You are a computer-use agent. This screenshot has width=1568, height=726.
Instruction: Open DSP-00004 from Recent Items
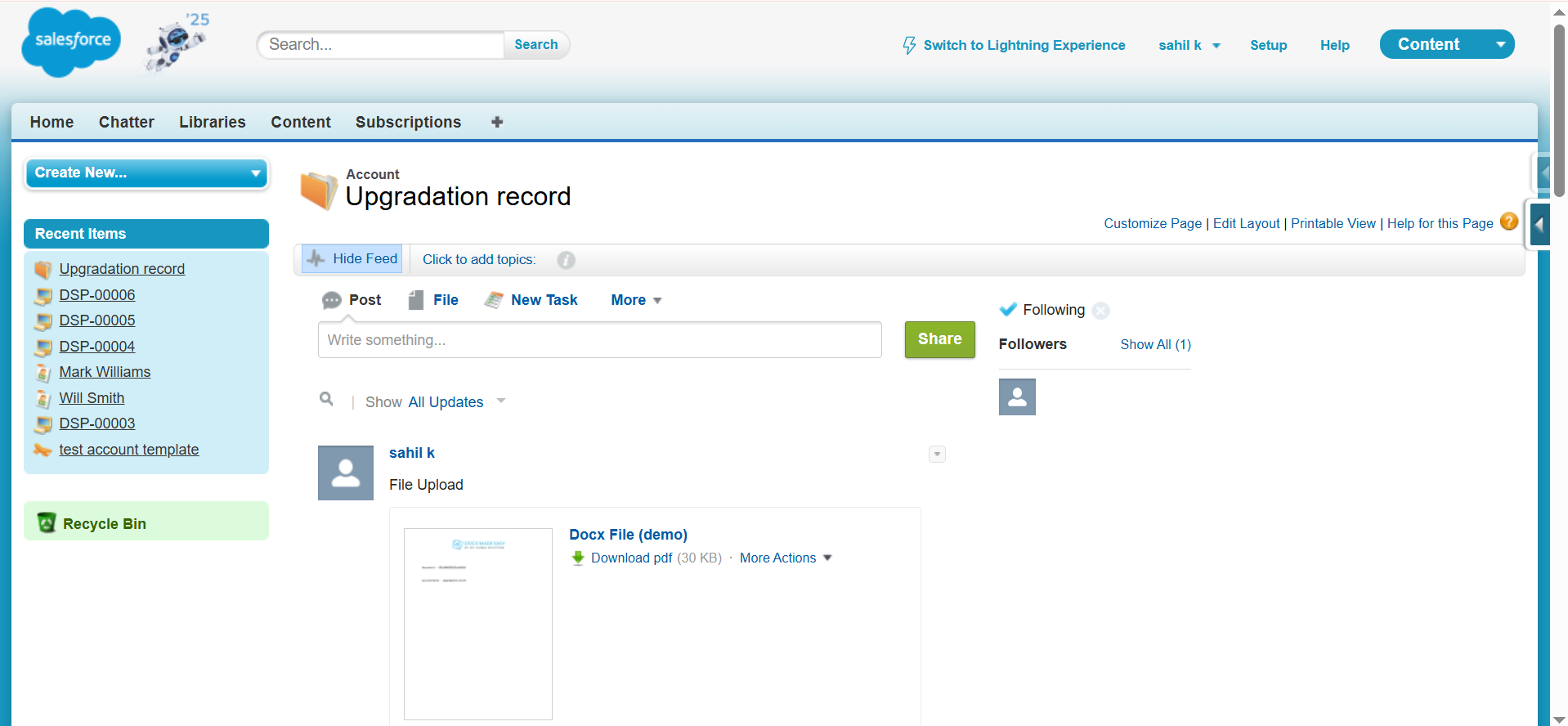(x=97, y=347)
